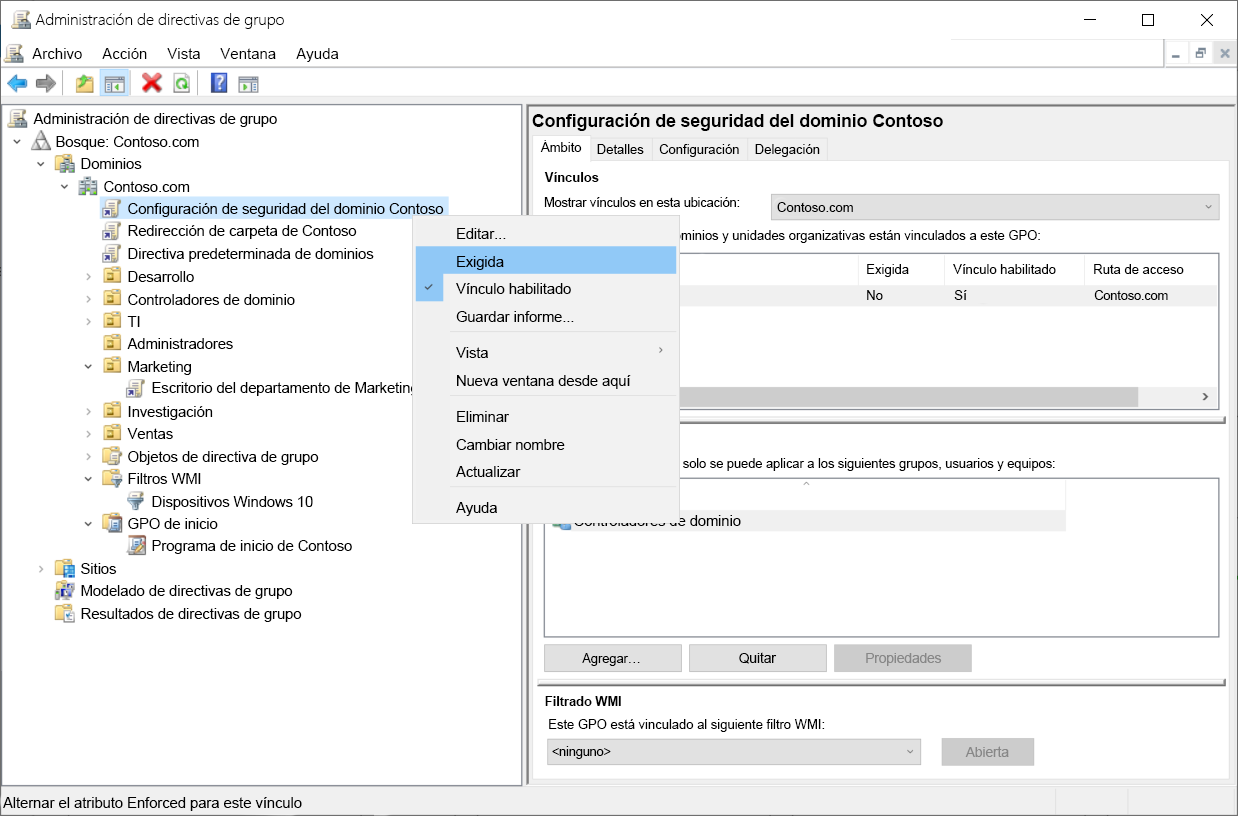Switch to the Delegación tab
The height and width of the screenshot is (816, 1238).
click(x=787, y=149)
